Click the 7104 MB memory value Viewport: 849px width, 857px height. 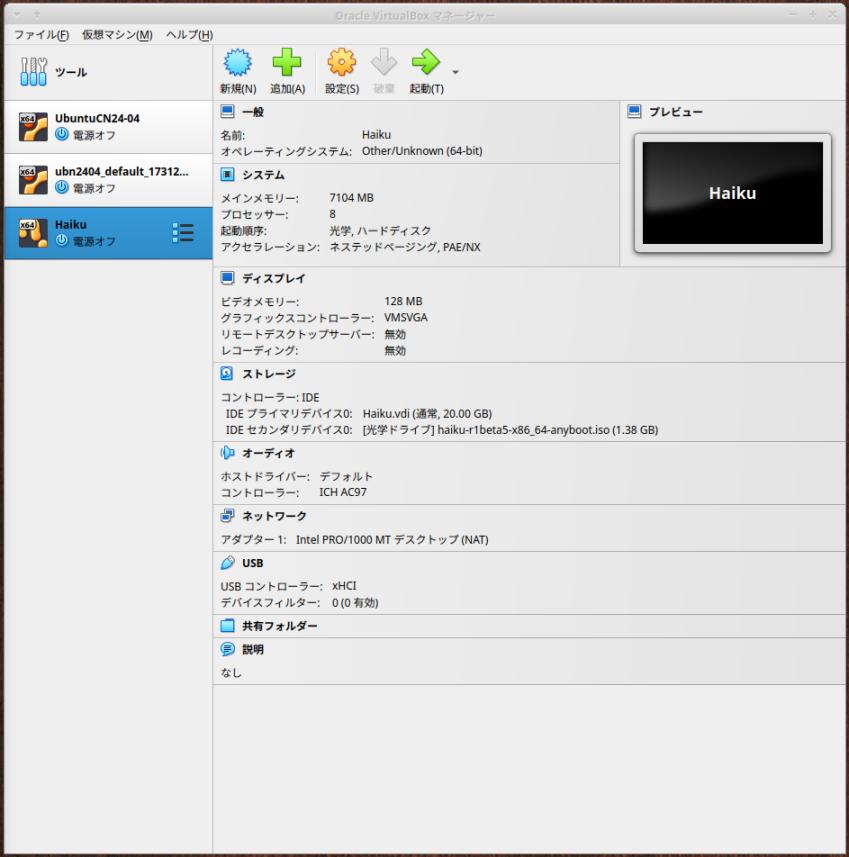point(352,198)
